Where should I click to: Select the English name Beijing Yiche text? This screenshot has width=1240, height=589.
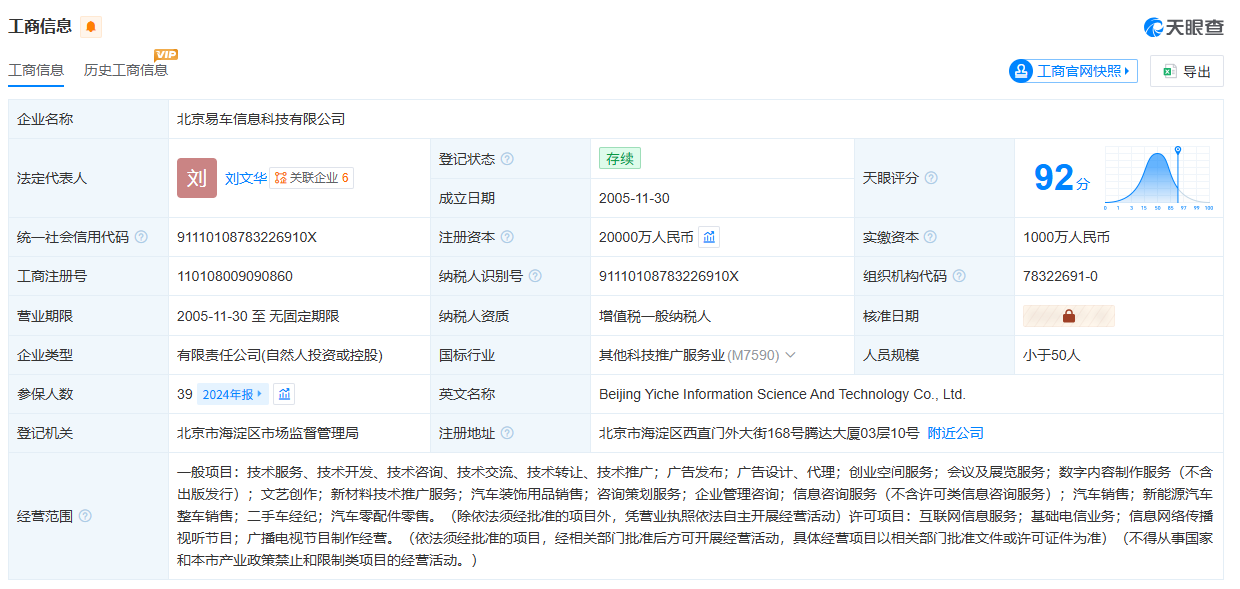(782, 394)
